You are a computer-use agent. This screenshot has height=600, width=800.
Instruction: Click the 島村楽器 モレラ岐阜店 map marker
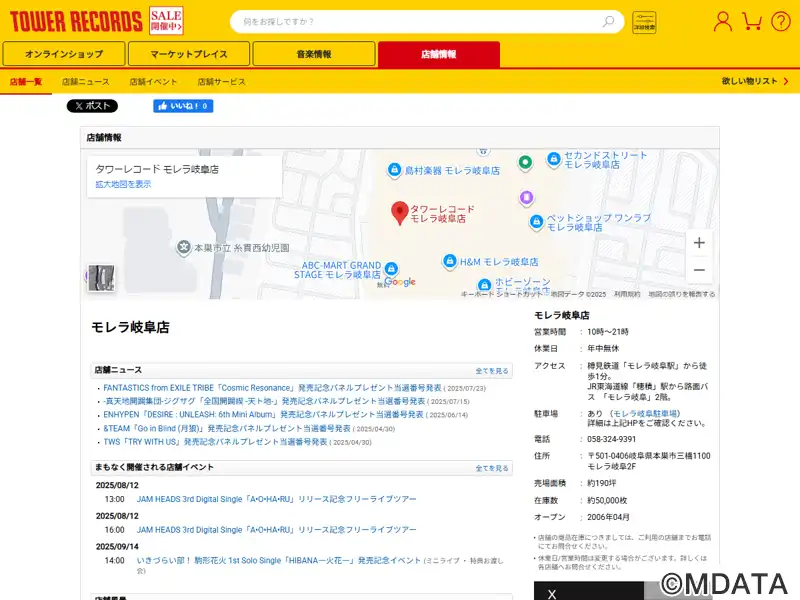pos(394,169)
